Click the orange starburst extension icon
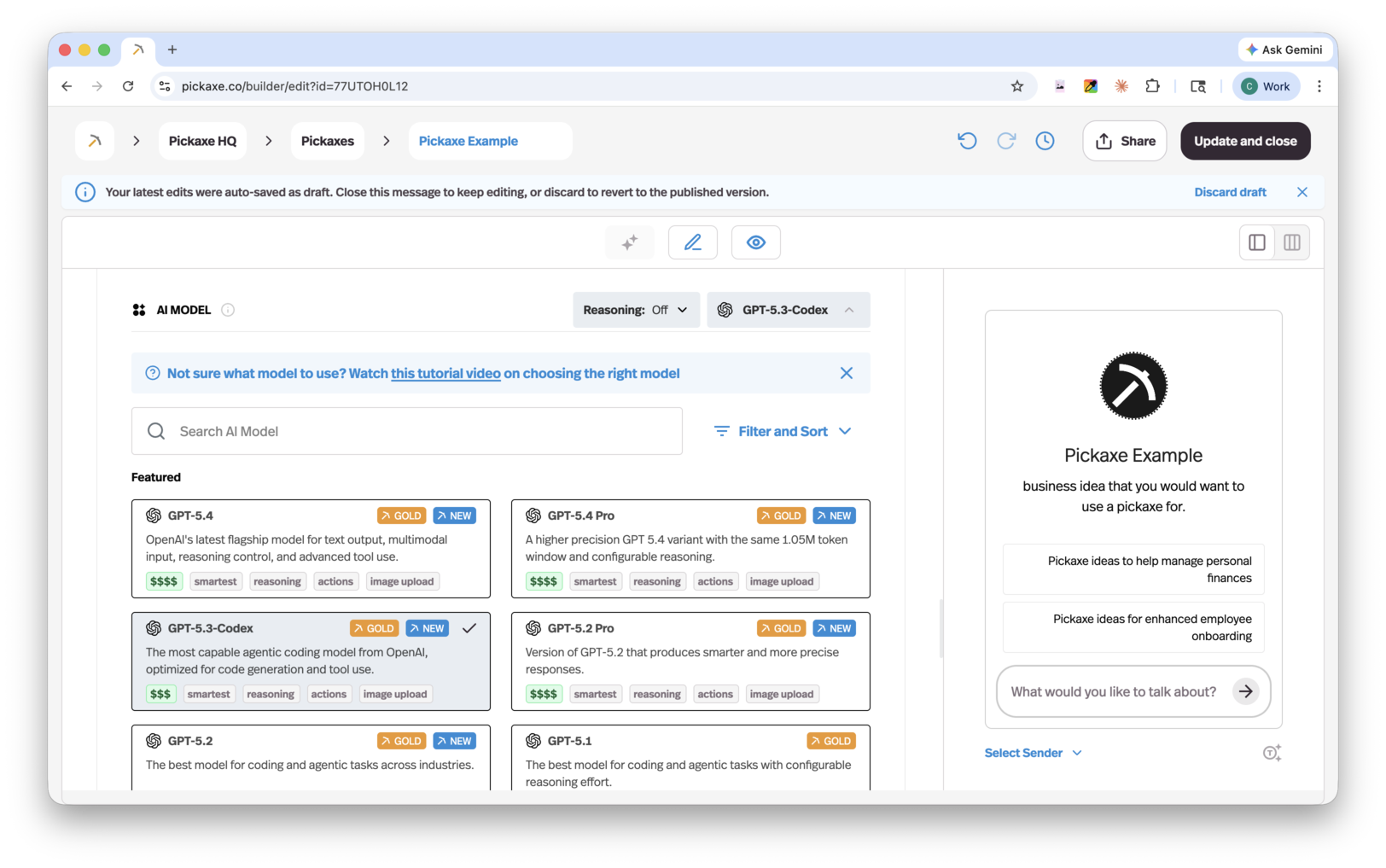The width and height of the screenshot is (1386, 868). (1121, 86)
